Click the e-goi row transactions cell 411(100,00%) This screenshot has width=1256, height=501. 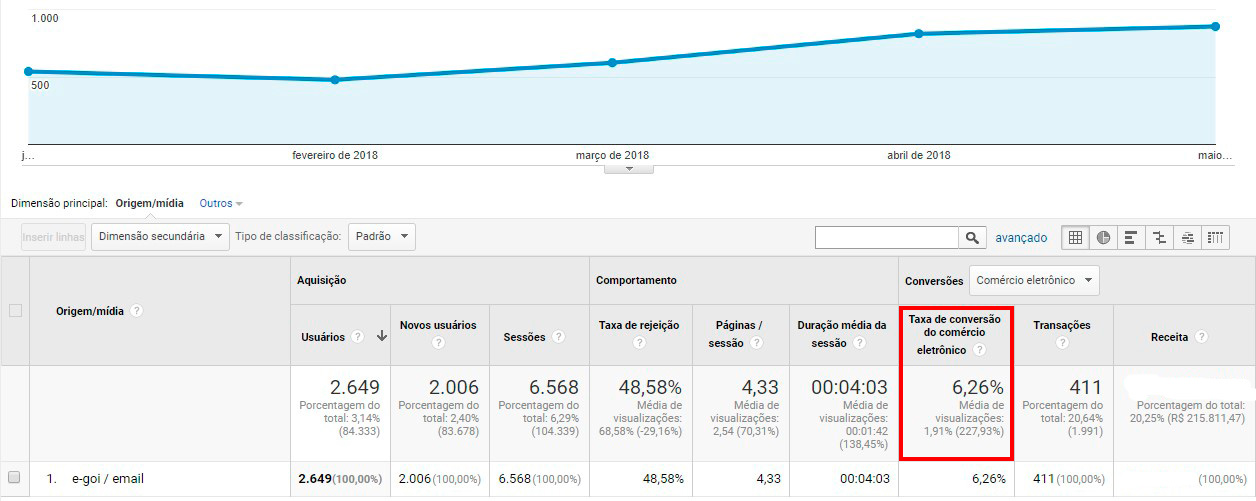click(1067, 479)
